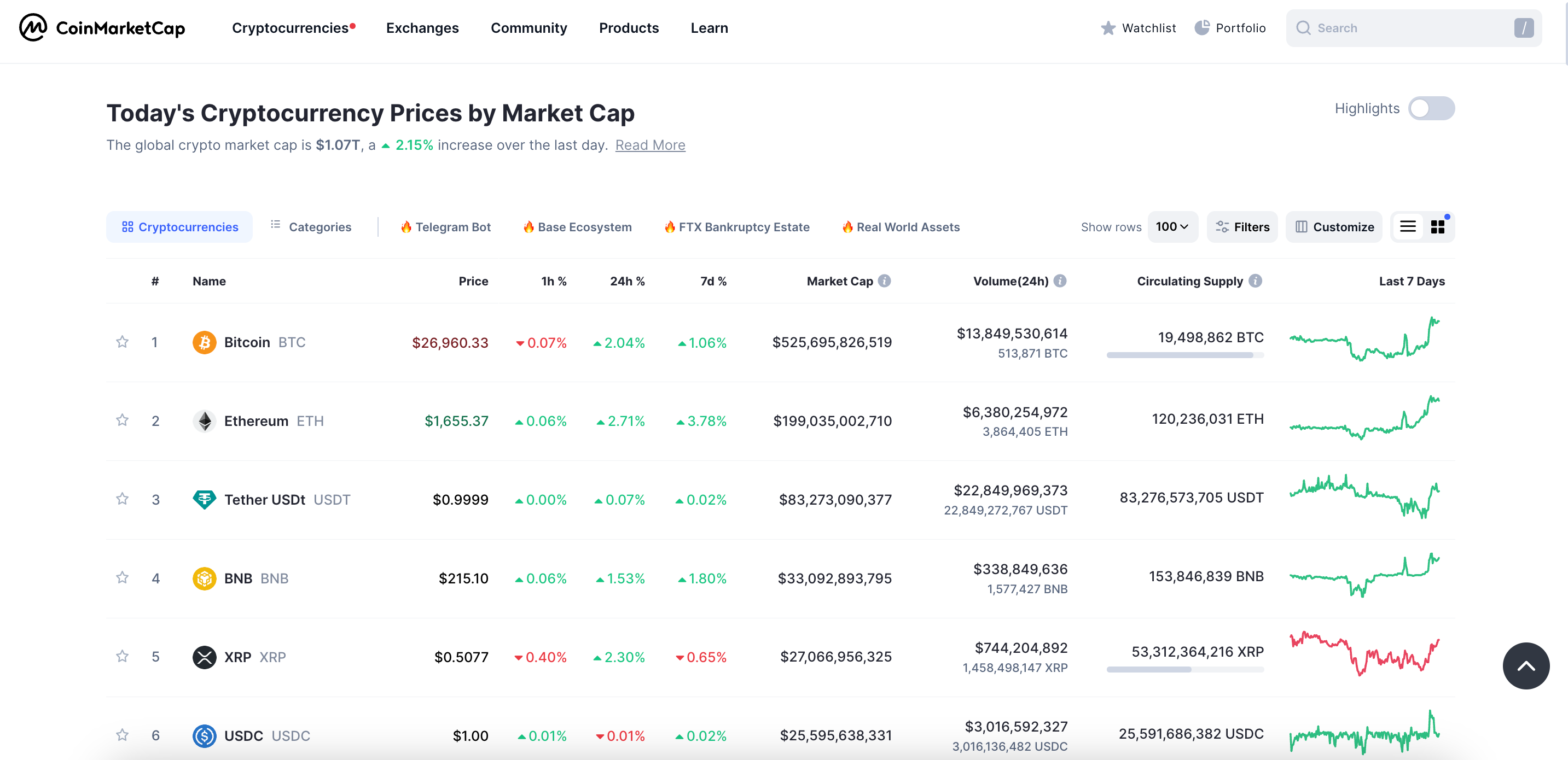
Task: Open the Community nav menu
Action: 529,28
